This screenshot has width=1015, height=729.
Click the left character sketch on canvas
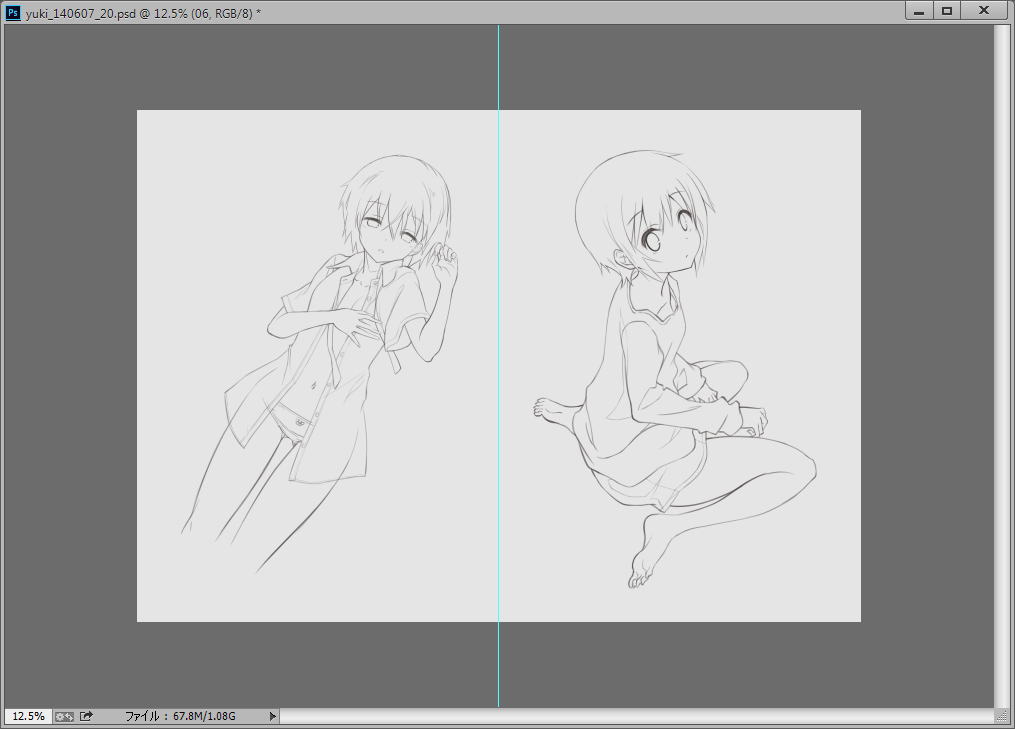tap(320, 363)
